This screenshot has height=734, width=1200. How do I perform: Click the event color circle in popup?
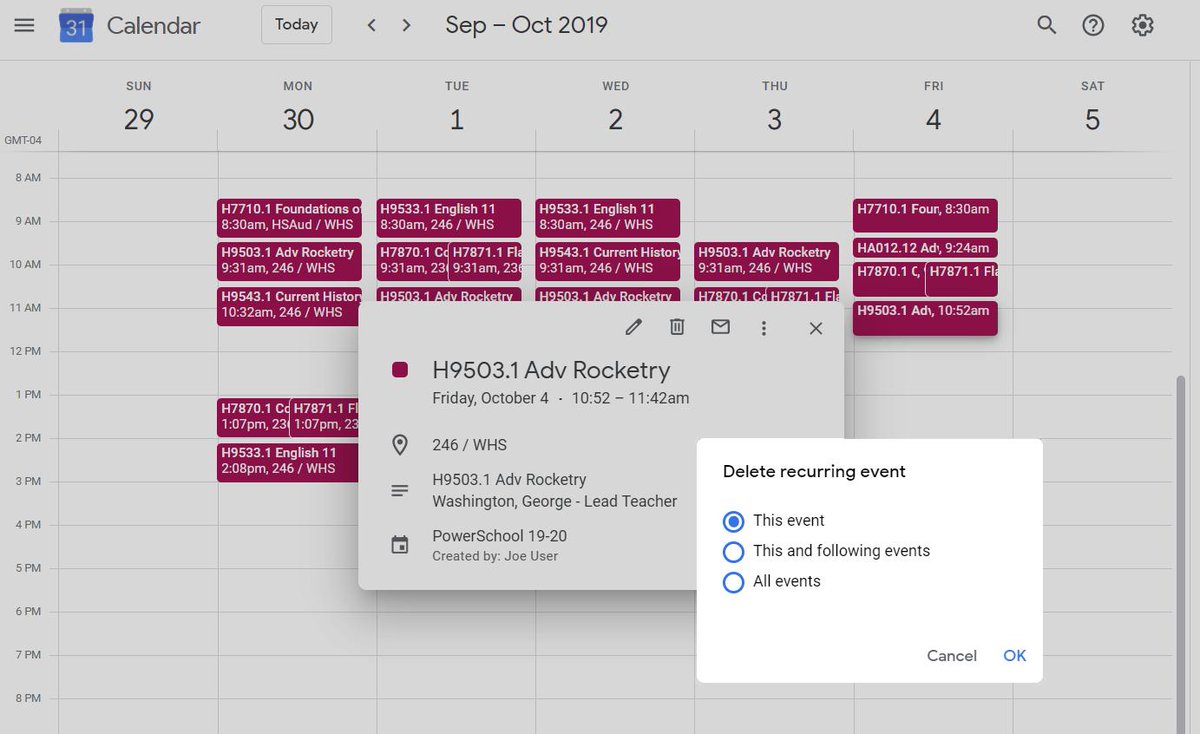click(399, 369)
